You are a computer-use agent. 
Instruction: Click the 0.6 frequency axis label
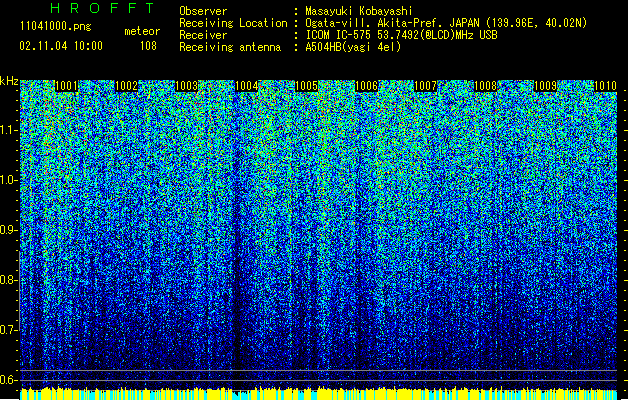pos(8,380)
